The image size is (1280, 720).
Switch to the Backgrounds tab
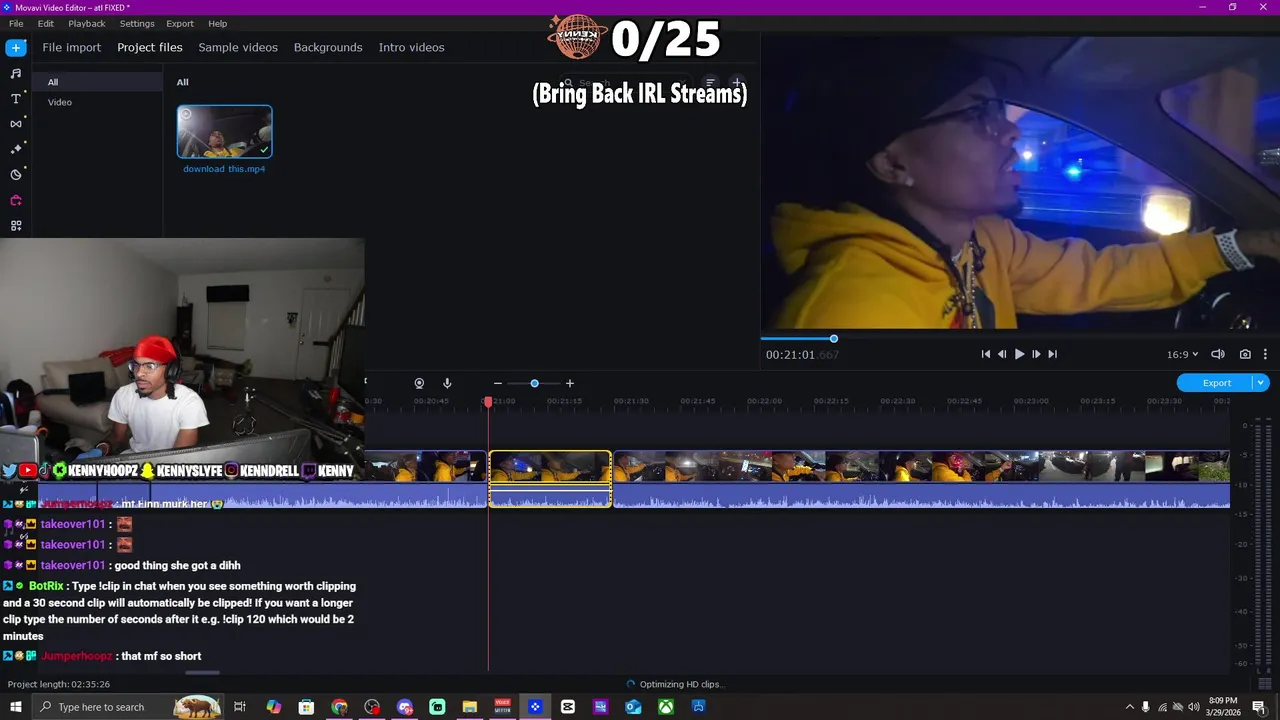(x=328, y=47)
